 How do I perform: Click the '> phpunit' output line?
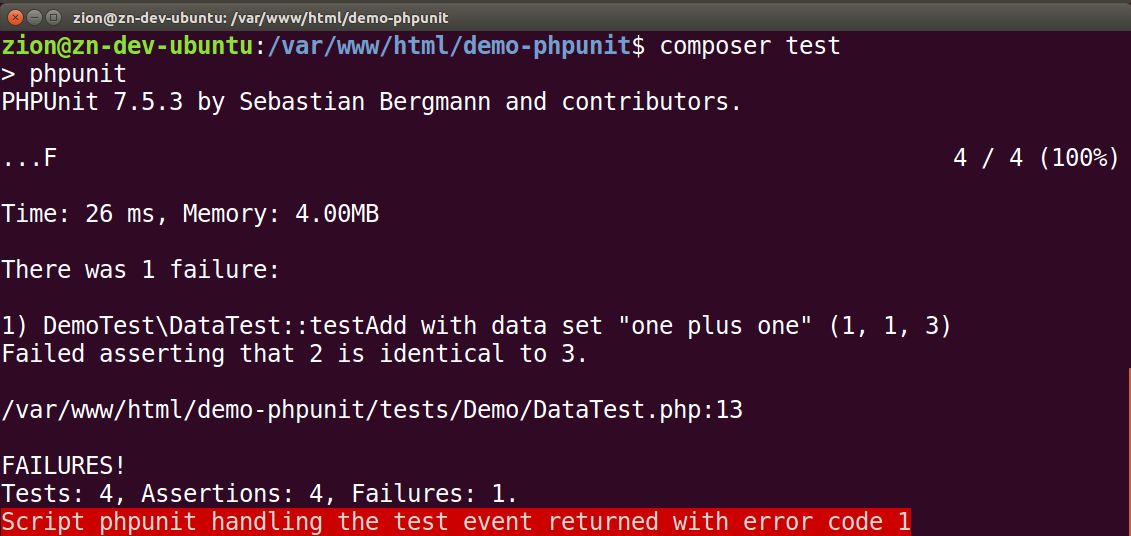coord(64,73)
